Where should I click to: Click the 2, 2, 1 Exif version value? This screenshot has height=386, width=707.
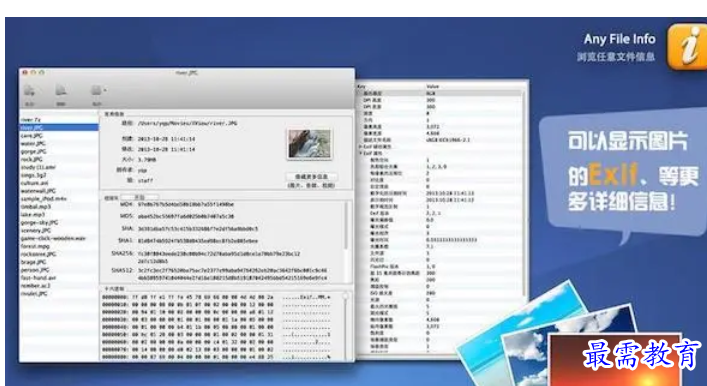(x=433, y=213)
